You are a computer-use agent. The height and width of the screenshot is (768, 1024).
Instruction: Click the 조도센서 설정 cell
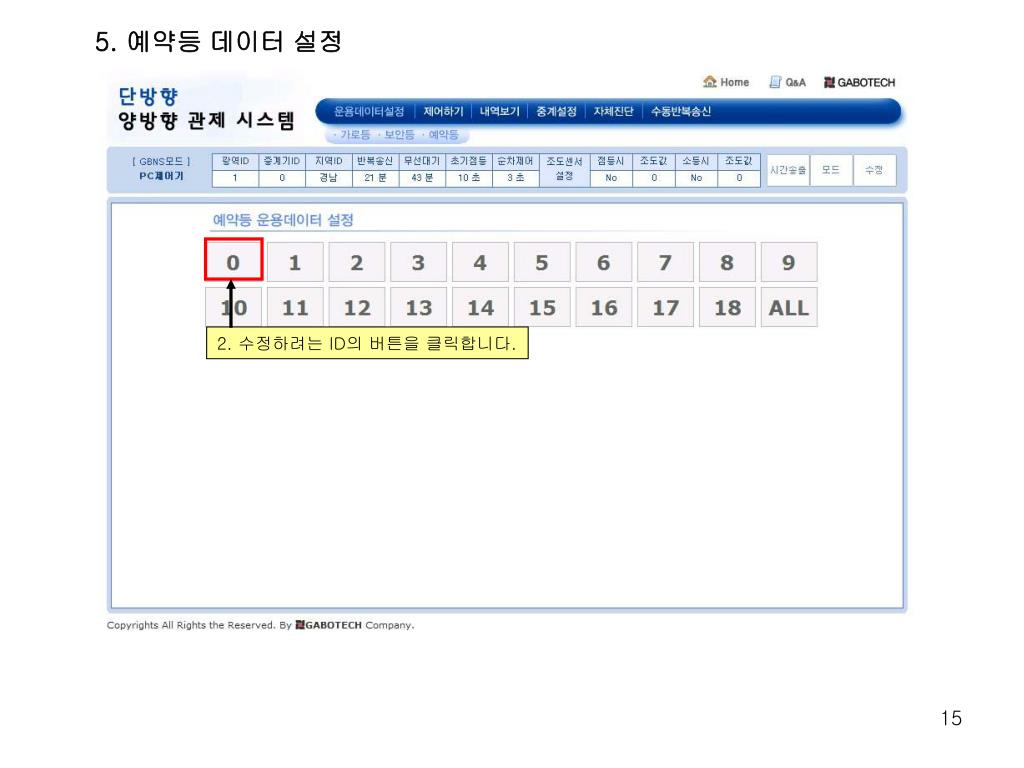coord(564,169)
